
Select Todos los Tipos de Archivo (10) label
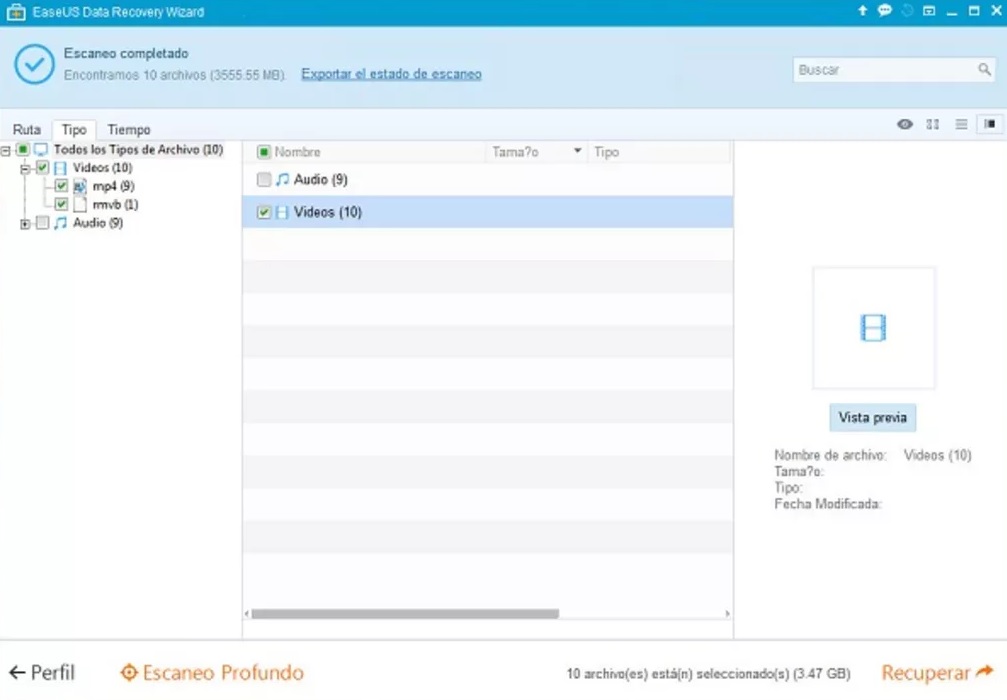click(138, 150)
